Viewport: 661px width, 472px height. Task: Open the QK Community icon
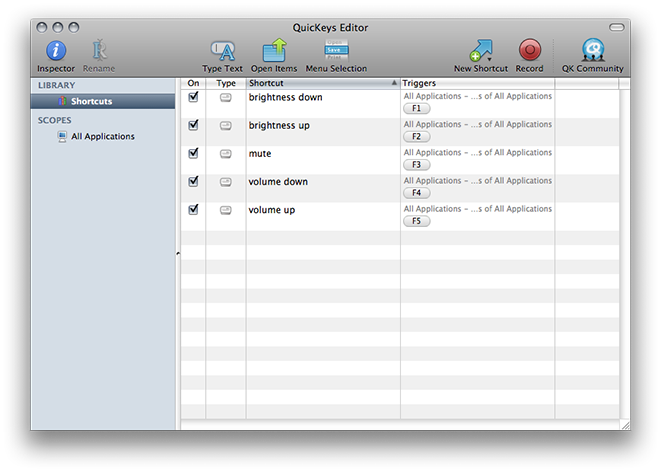pyautogui.click(x=593, y=50)
